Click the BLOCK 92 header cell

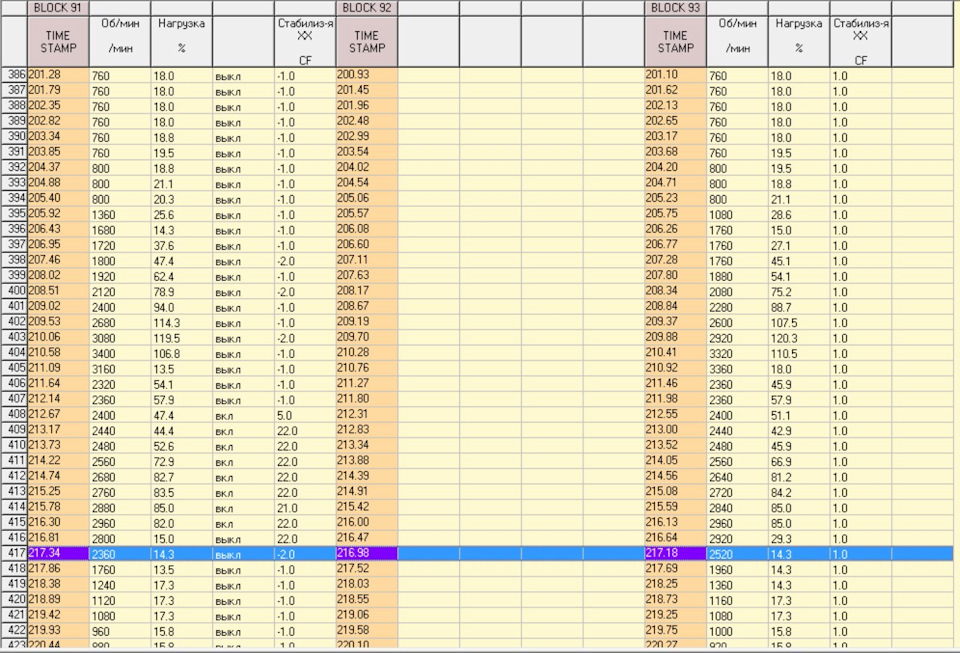[367, 8]
